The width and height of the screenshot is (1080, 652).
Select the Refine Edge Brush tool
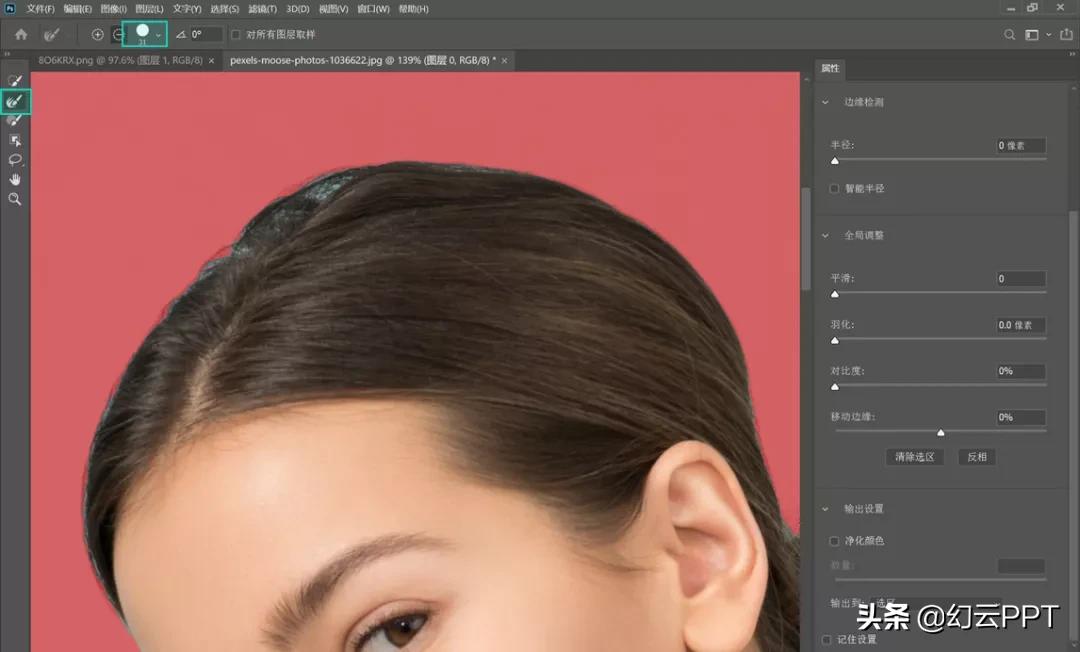pyautogui.click(x=15, y=101)
